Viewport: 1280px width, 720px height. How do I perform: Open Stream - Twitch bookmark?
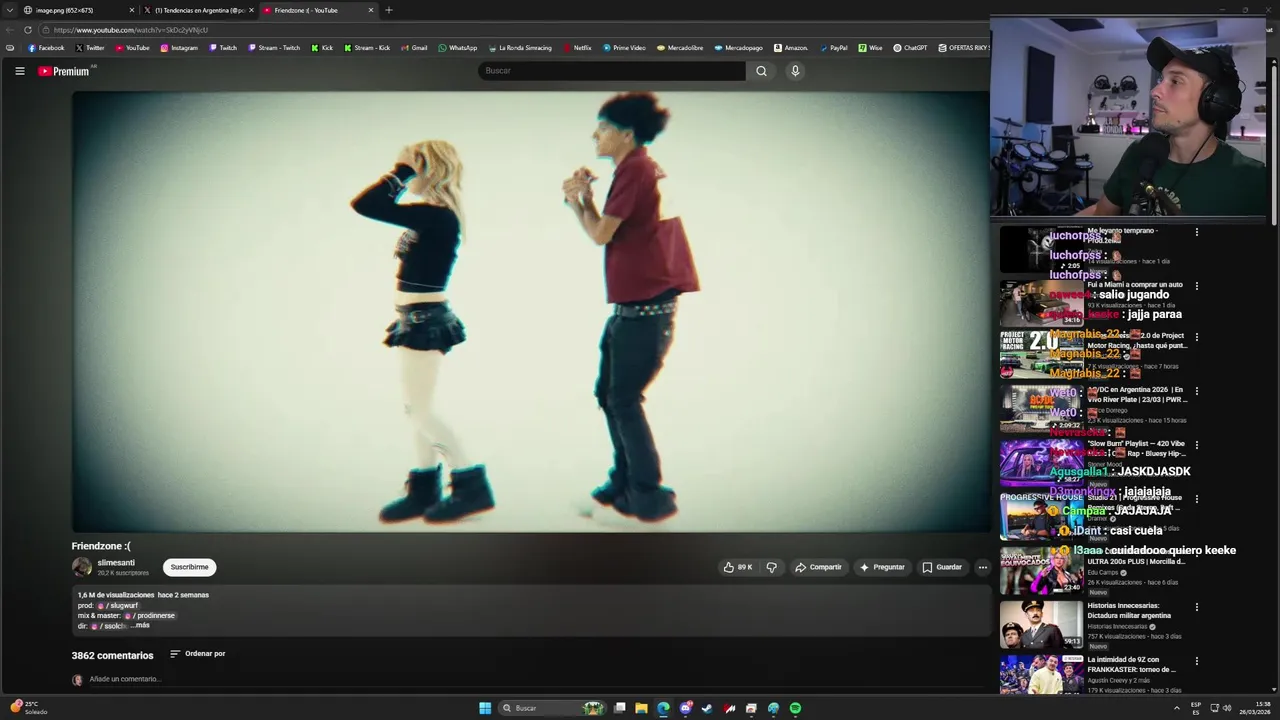point(273,48)
